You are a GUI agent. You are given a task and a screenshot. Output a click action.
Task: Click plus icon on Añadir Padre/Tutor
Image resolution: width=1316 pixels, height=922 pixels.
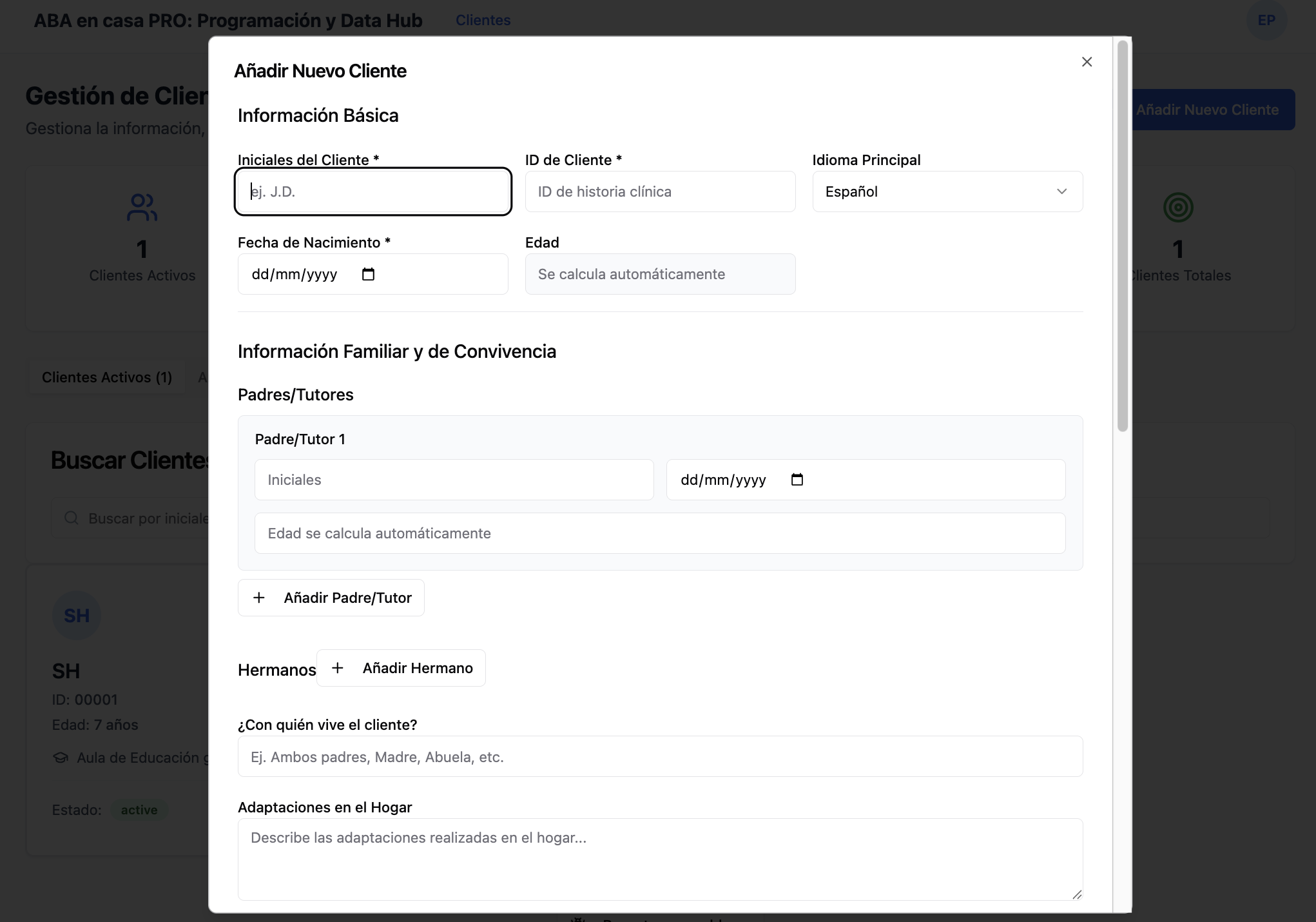pyautogui.click(x=259, y=598)
